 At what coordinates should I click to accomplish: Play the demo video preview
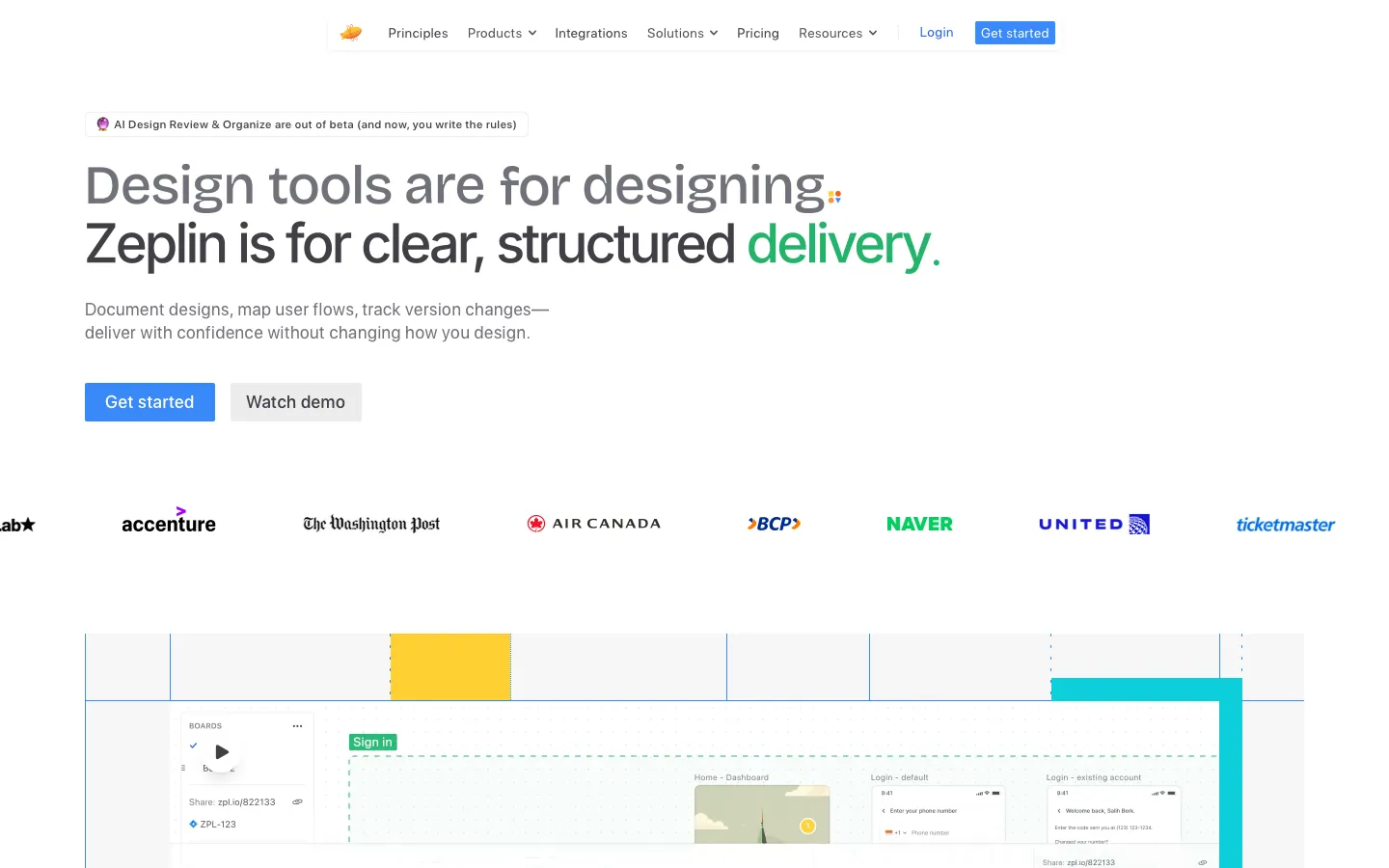pos(222,751)
